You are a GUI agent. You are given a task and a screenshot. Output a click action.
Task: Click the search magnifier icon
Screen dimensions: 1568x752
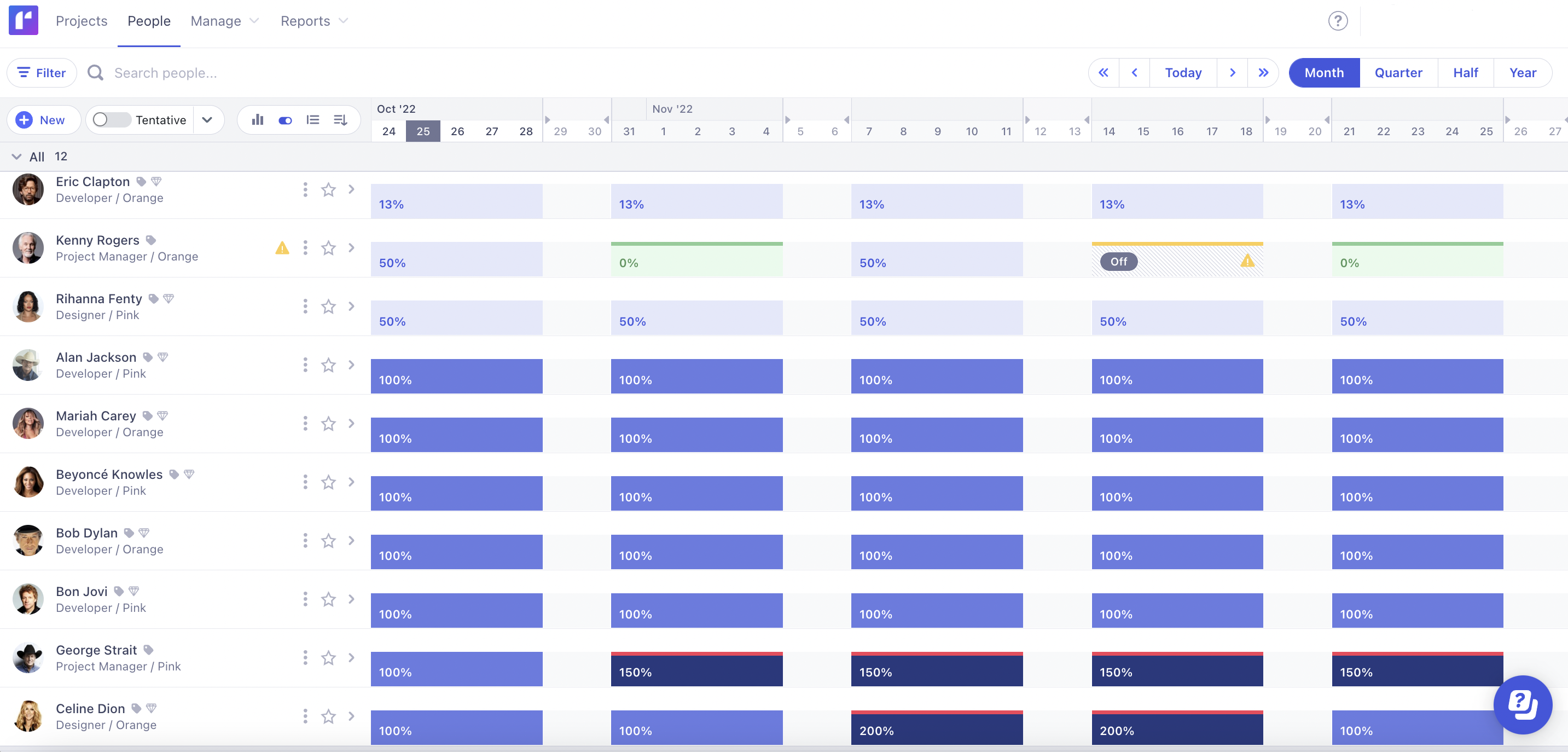tap(95, 72)
